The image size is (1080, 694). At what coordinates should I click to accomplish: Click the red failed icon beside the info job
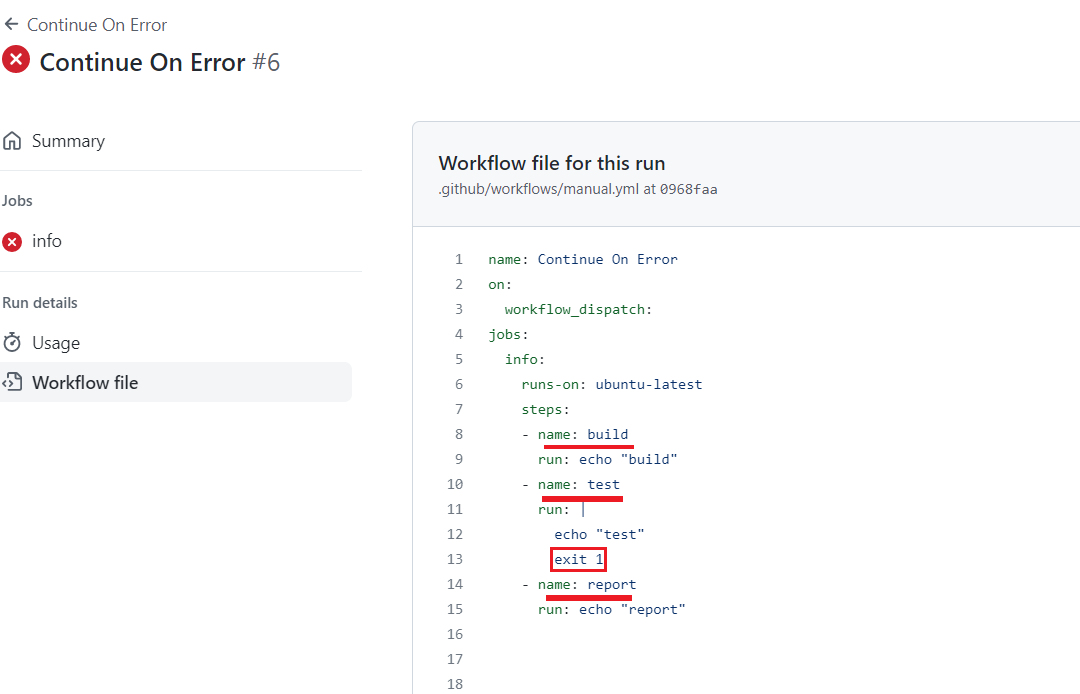coord(12,242)
